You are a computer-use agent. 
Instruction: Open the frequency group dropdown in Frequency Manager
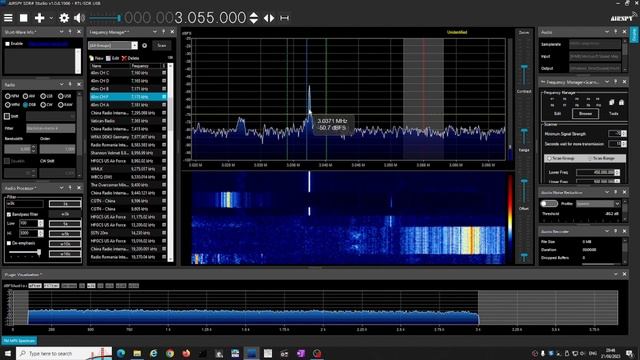tap(113, 45)
